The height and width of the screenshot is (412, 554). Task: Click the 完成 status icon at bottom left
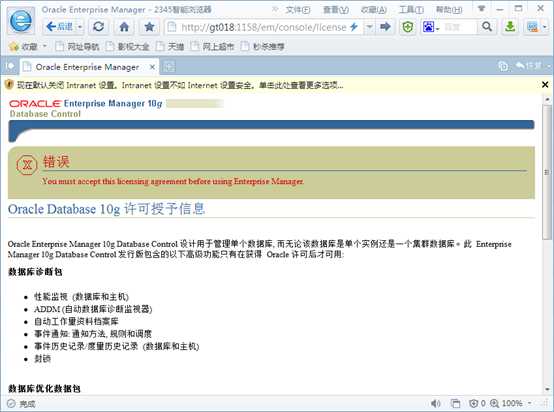point(11,403)
